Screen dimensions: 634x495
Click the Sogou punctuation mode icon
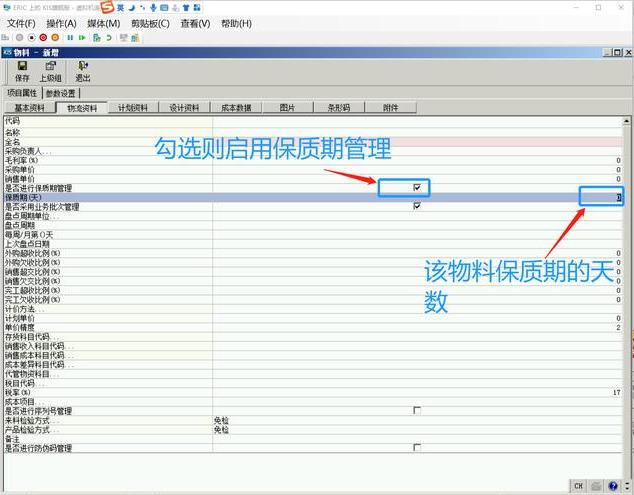[x=142, y=7]
